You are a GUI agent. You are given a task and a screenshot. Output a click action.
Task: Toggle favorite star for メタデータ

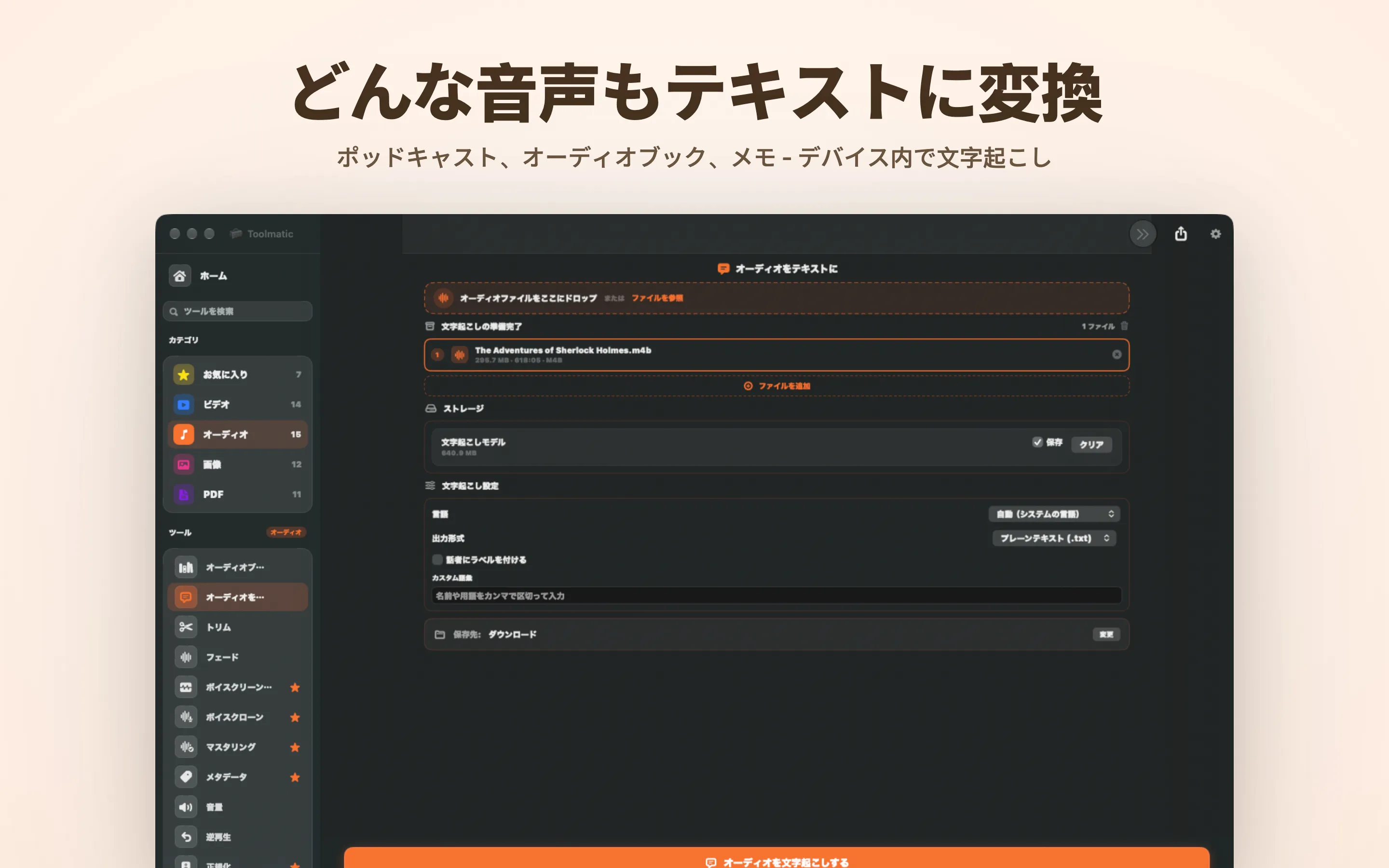pyautogui.click(x=295, y=777)
